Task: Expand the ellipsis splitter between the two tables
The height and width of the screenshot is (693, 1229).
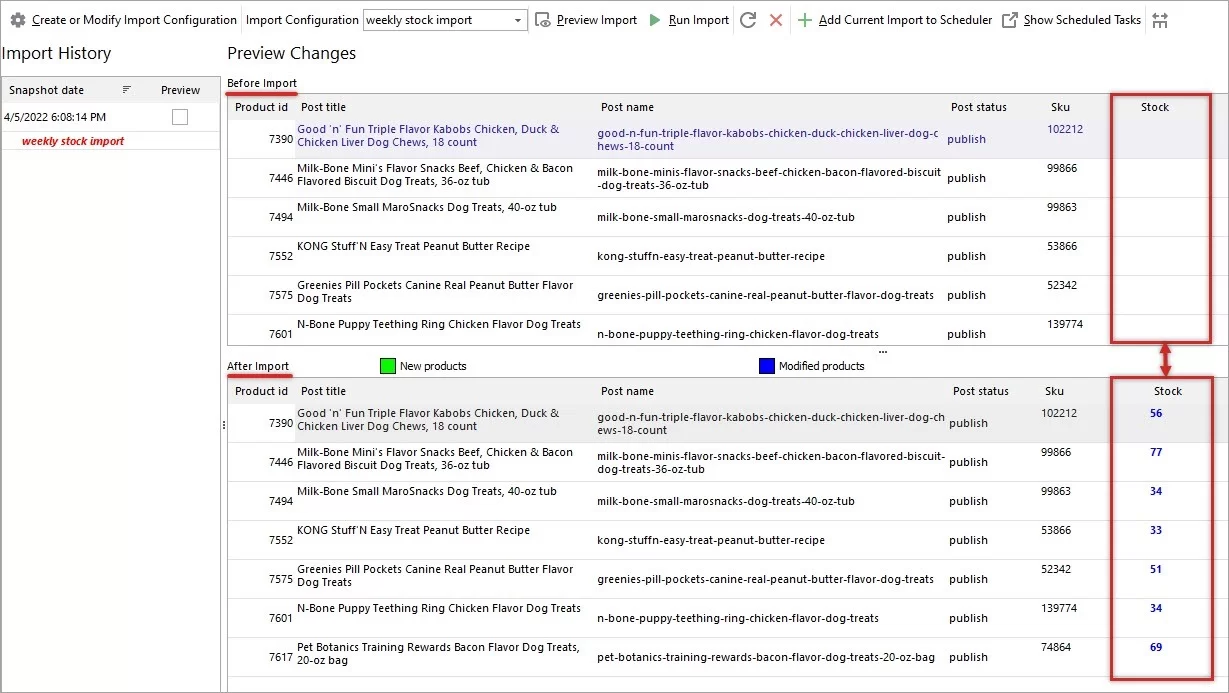Action: point(882,351)
